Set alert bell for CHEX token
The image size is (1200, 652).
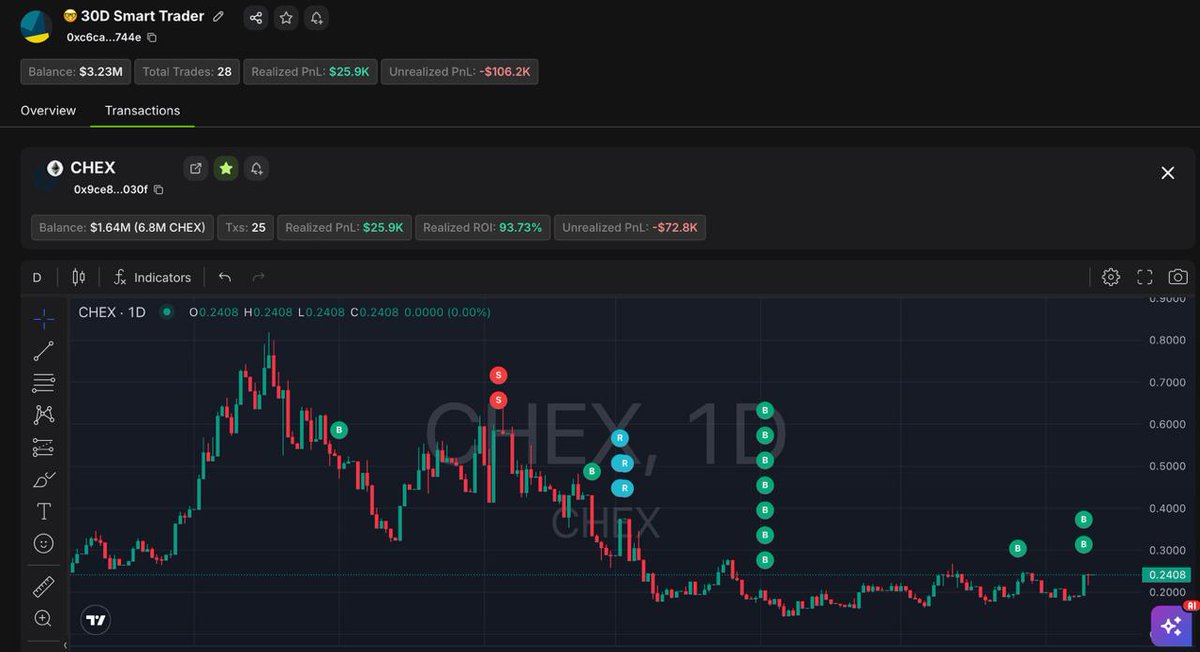(x=256, y=168)
